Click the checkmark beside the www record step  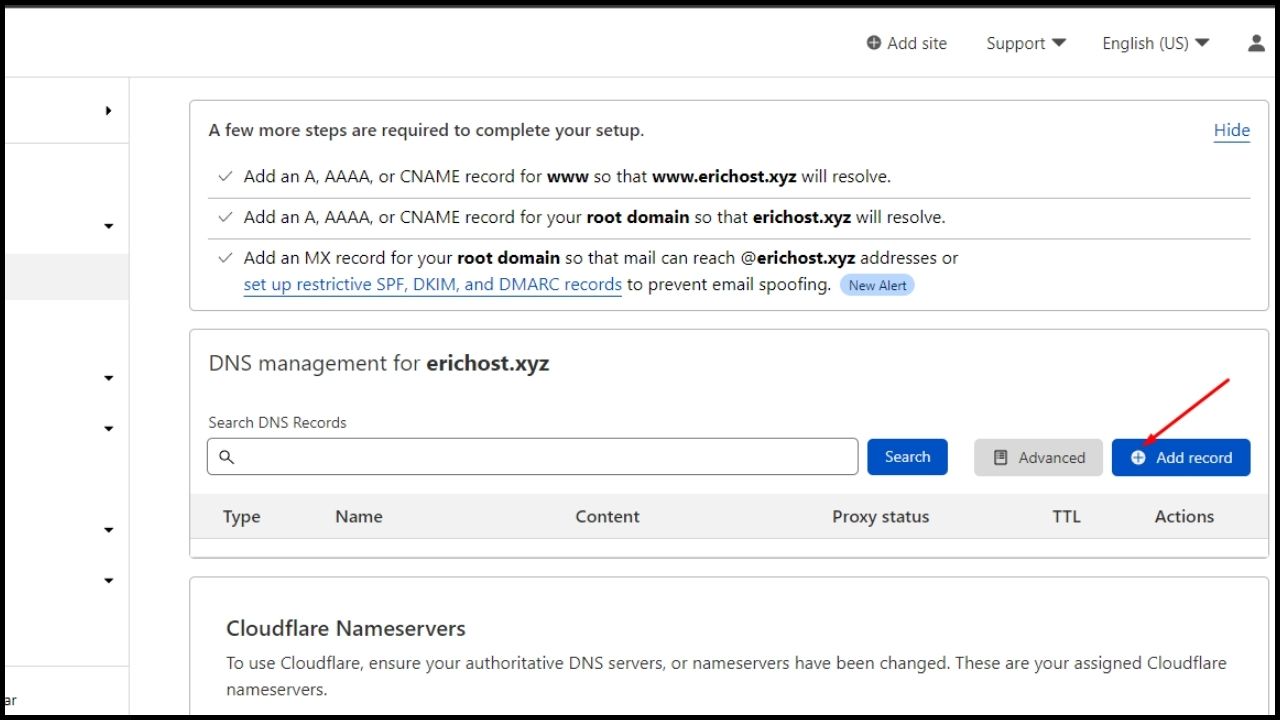tap(224, 176)
